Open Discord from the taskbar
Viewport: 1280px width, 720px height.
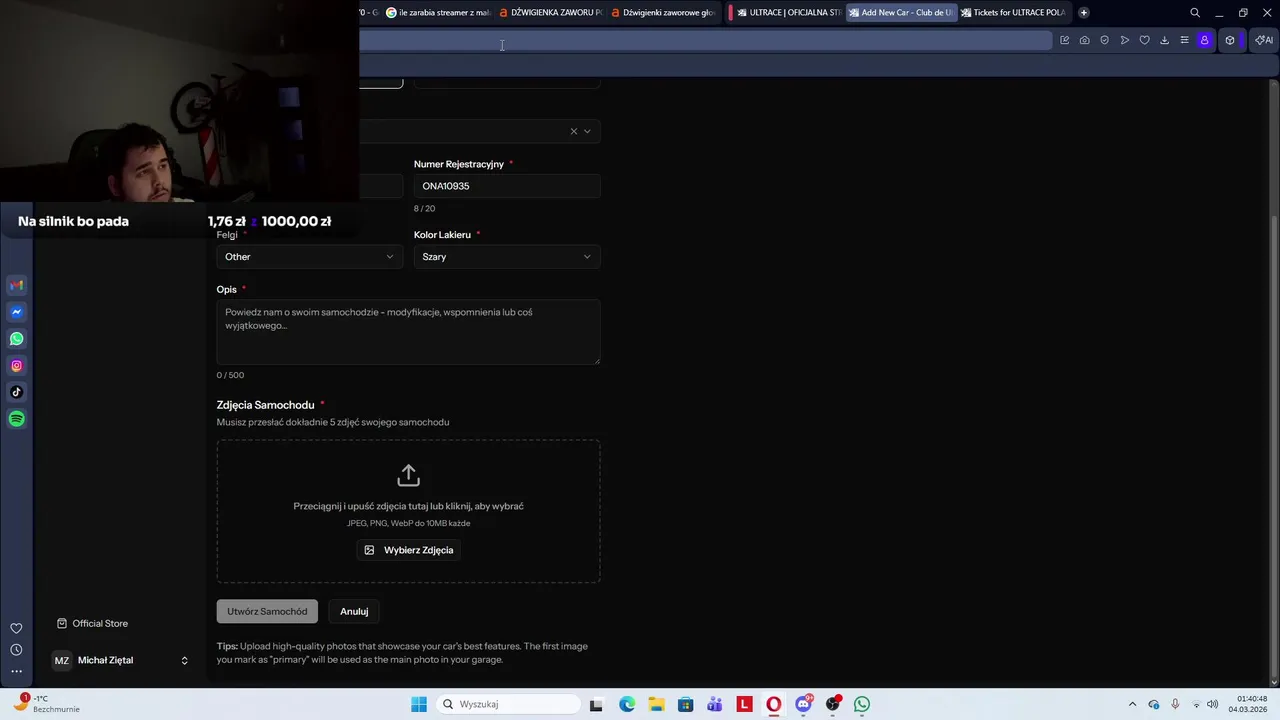coord(803,704)
